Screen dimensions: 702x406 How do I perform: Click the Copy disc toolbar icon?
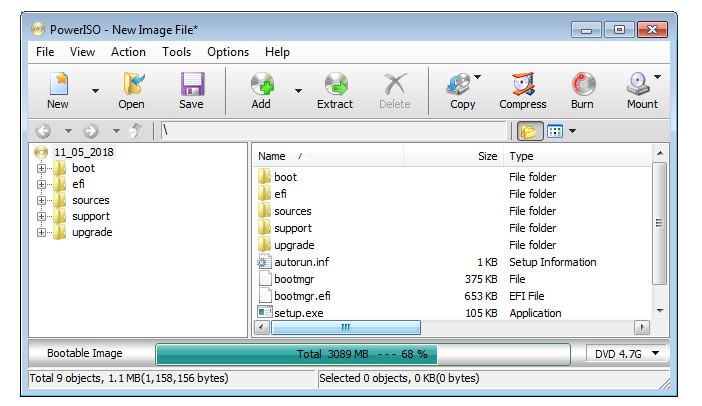click(x=458, y=84)
